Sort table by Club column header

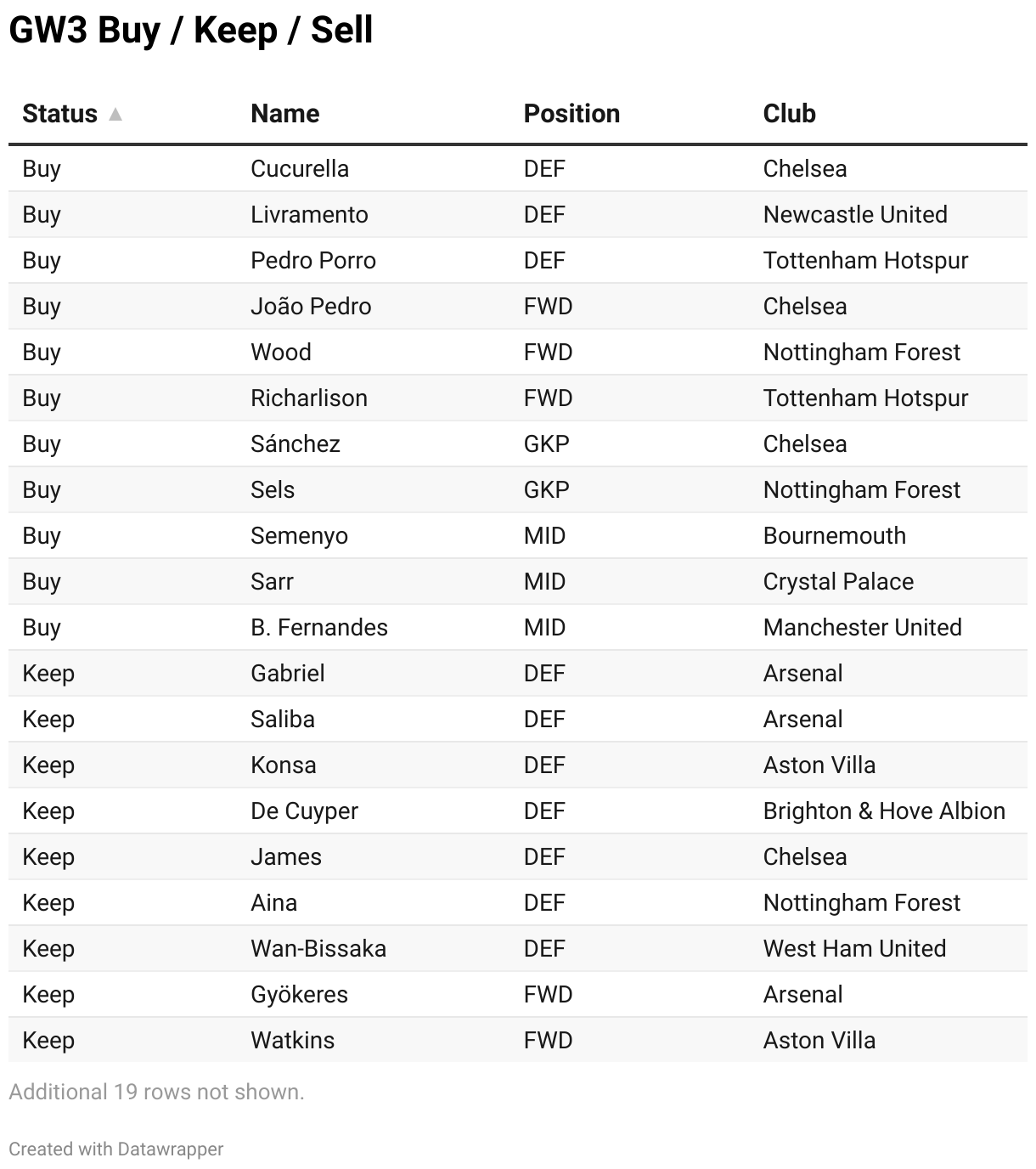789,114
